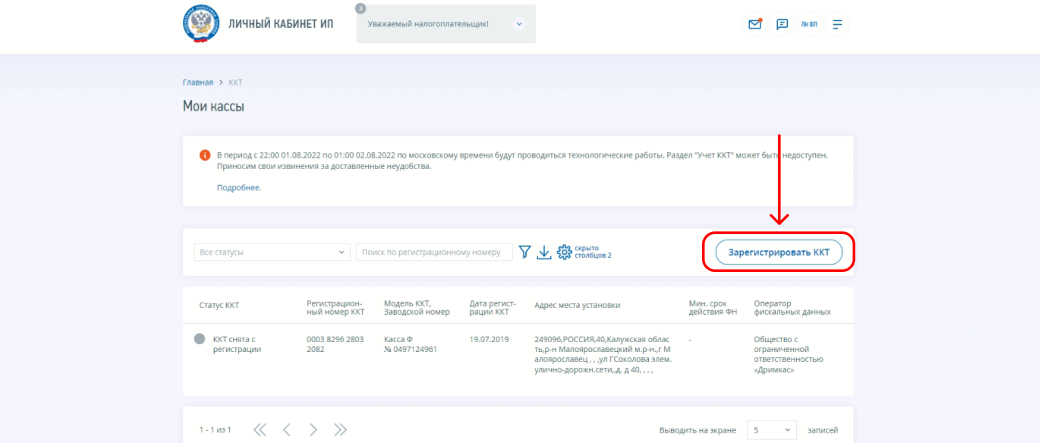Screen dimensions: 1040x443
Task: Navigate to Главная in the breadcrumb
Action: click(197, 82)
